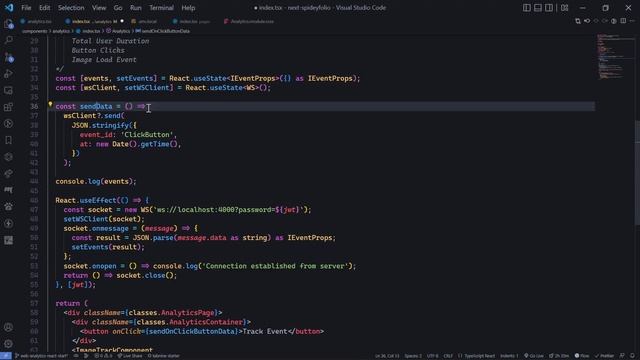Open the Run menu
Viewport: 640px width, 360px height.
pyautogui.click(x=136, y=8)
